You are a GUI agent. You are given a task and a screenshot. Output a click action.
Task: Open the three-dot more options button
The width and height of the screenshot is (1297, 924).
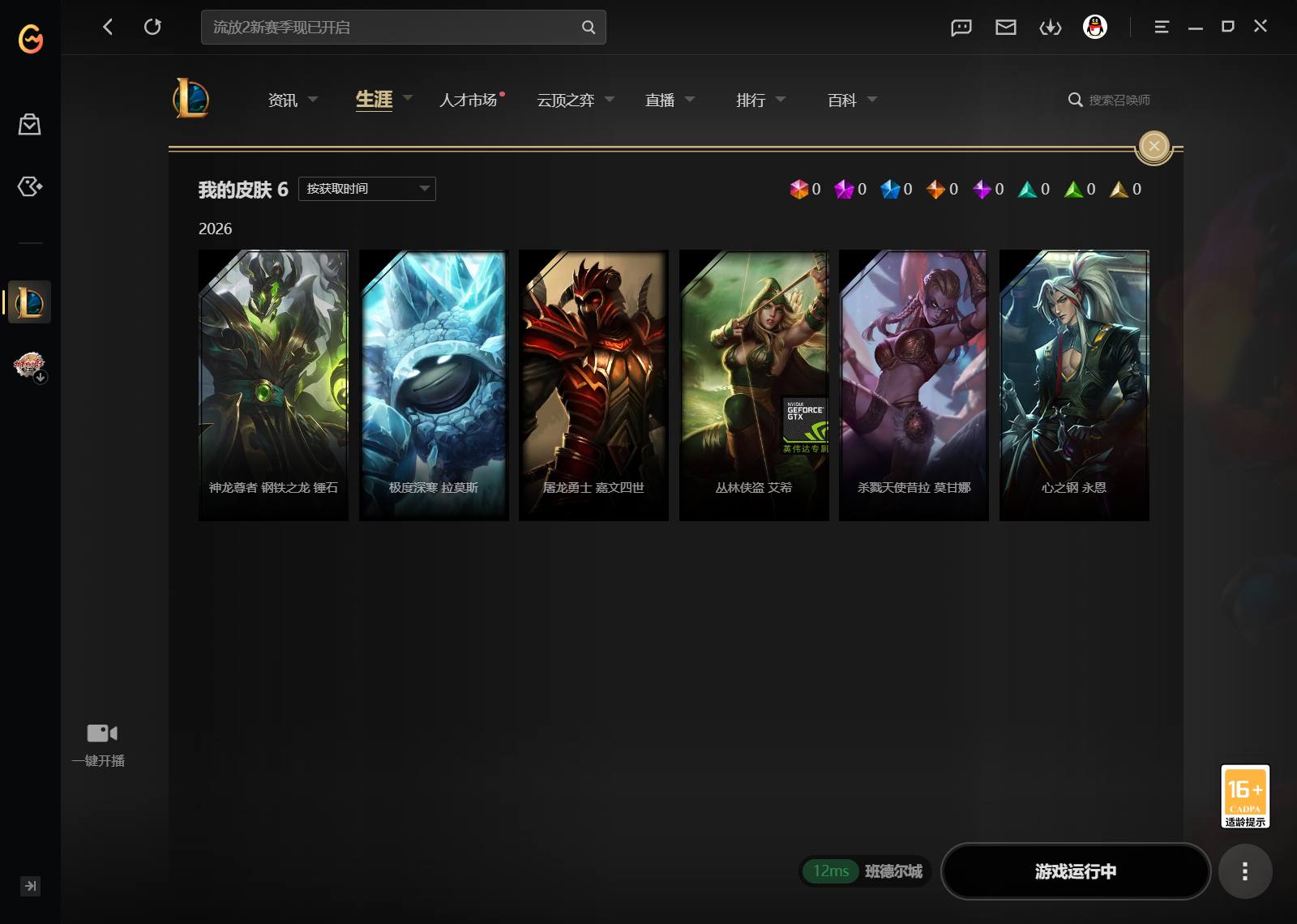(x=1245, y=871)
